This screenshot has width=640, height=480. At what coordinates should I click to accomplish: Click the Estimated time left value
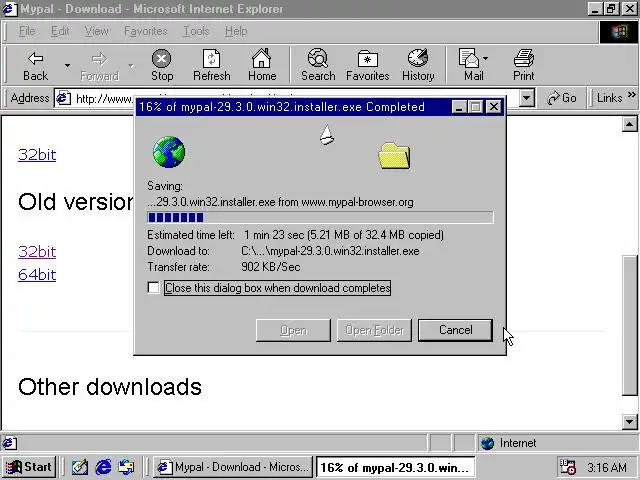344,235
